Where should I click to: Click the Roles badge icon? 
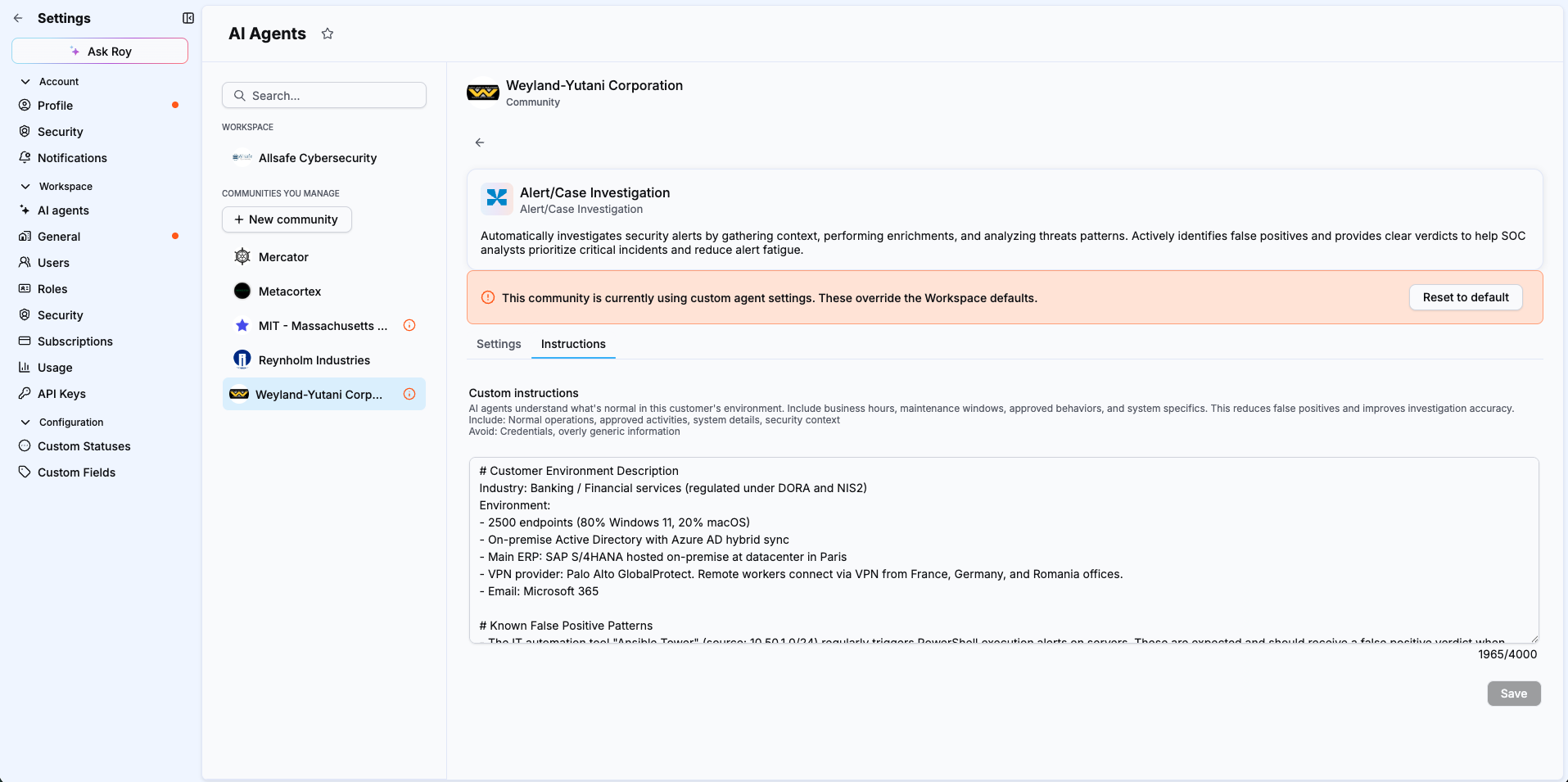(25, 289)
